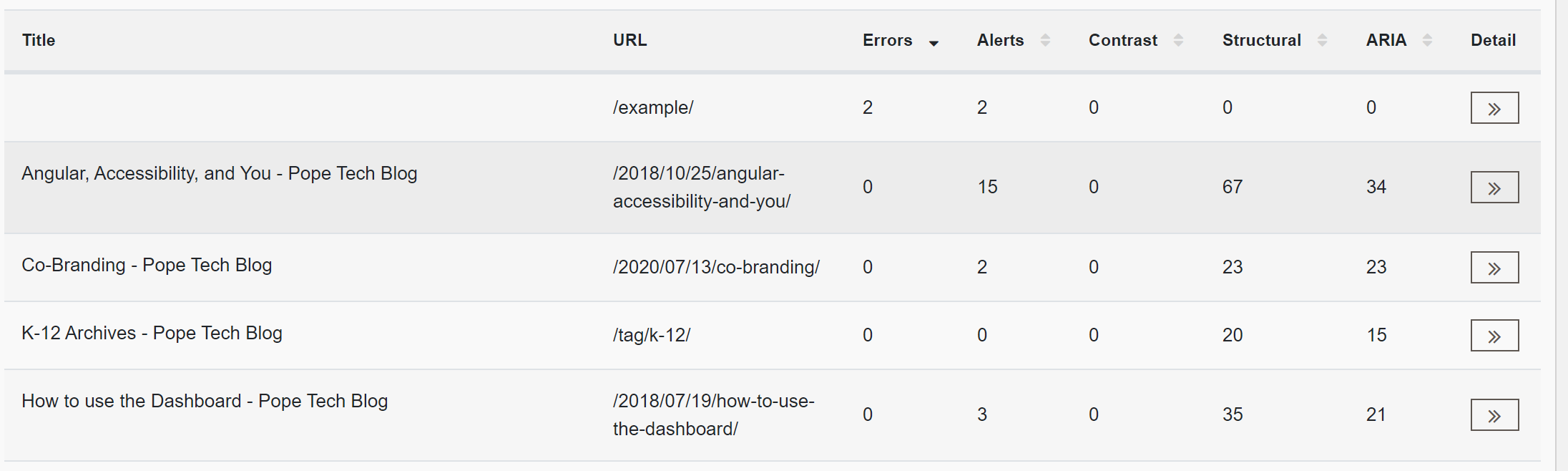Image resolution: width=1568 pixels, height=471 pixels.
Task: Select the Title column header
Action: (39, 40)
